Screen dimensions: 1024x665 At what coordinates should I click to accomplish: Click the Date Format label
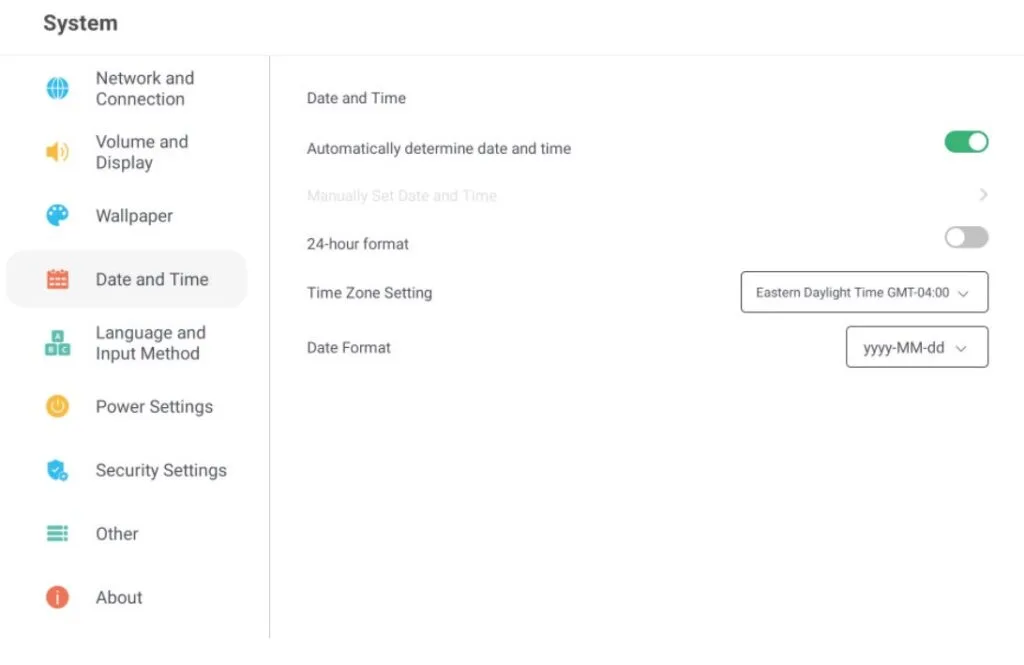point(349,348)
